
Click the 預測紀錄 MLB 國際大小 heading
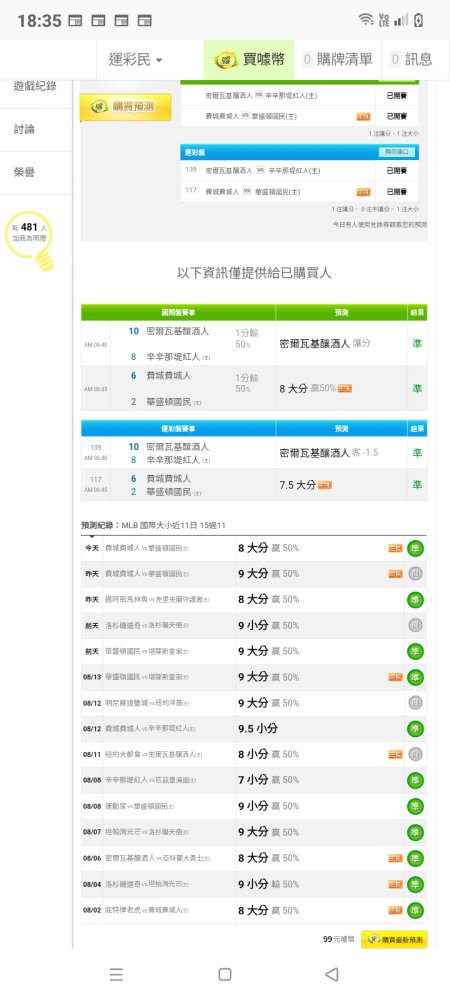tap(153, 526)
